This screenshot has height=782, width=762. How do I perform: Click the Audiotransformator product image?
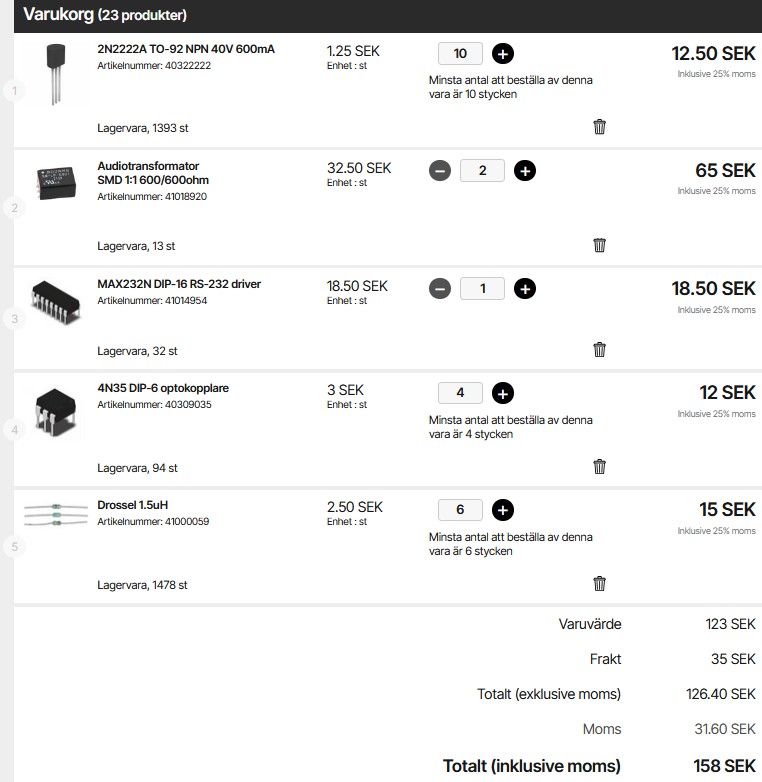(x=55, y=183)
